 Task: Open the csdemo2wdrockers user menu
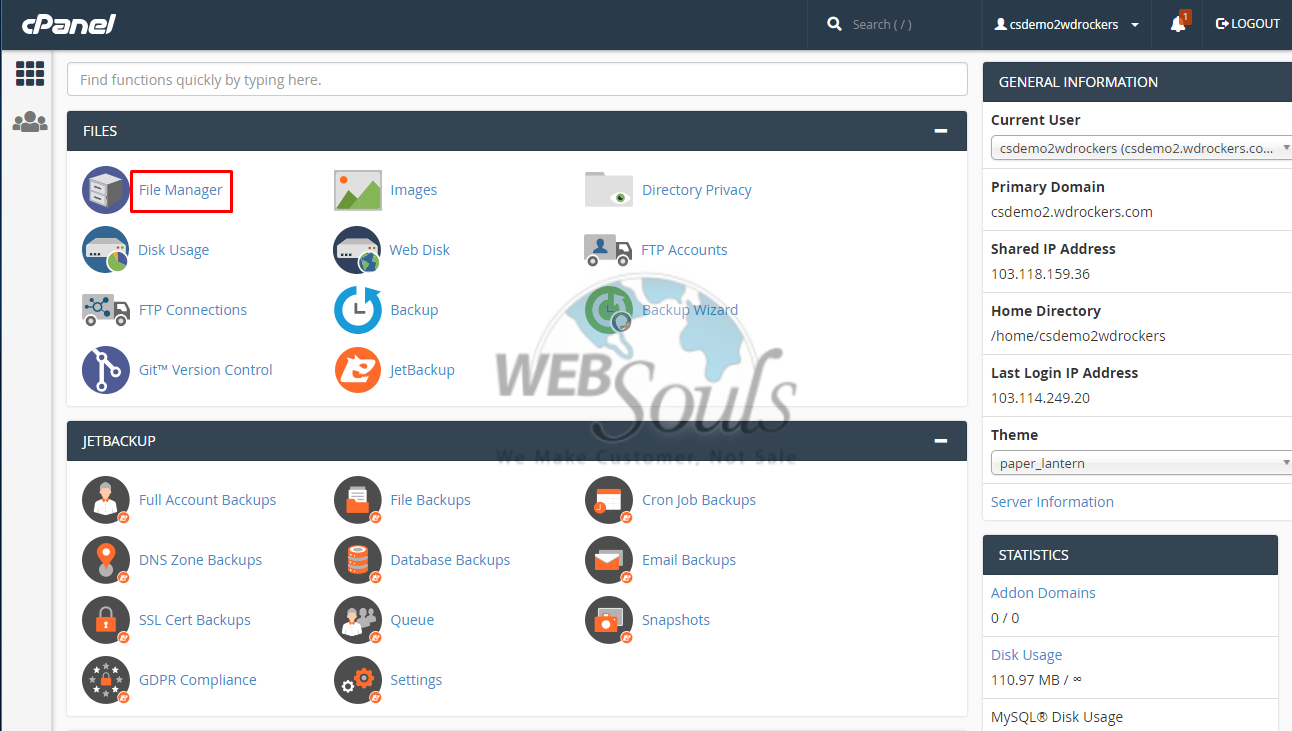pyautogui.click(x=1066, y=24)
